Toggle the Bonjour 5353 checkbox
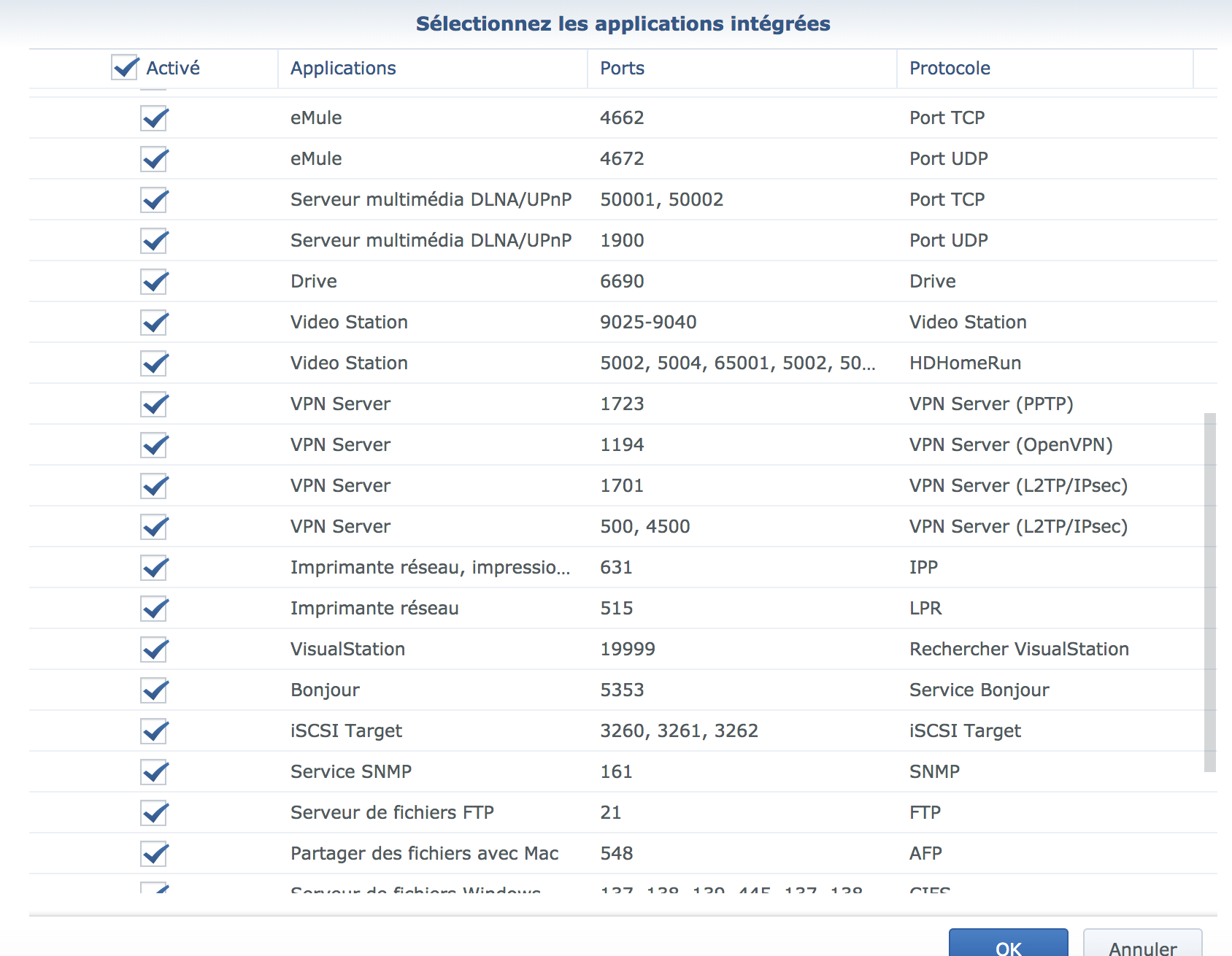This screenshot has width=1232, height=956. [155, 690]
